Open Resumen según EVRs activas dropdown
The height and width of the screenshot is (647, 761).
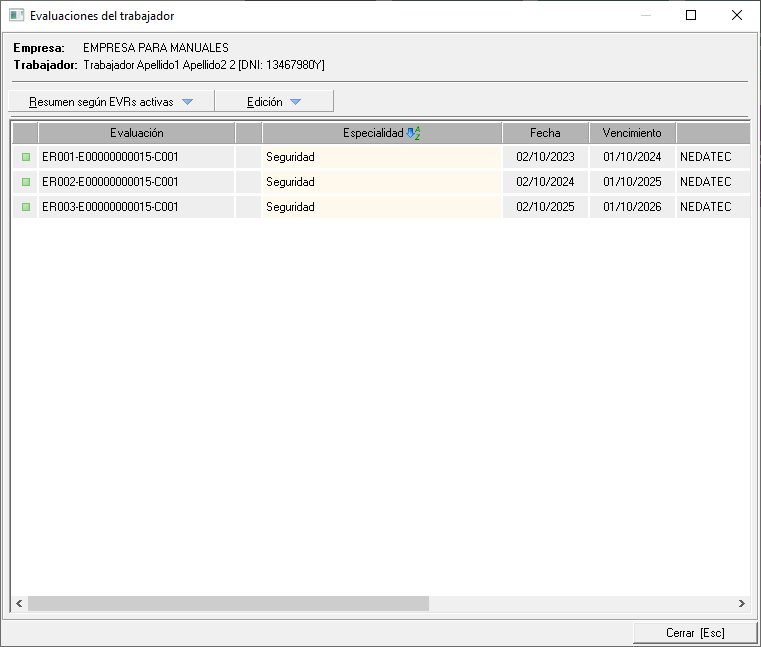point(111,102)
